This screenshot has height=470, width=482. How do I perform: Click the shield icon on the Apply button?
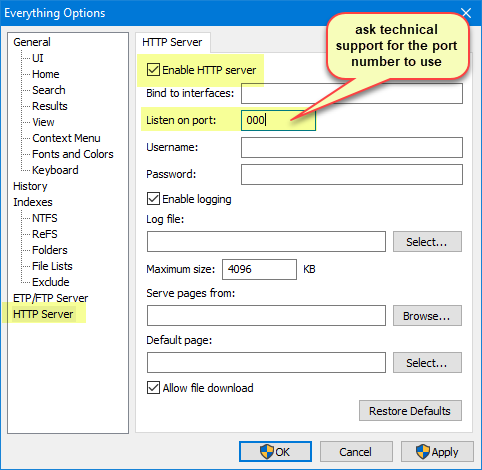coord(423,452)
